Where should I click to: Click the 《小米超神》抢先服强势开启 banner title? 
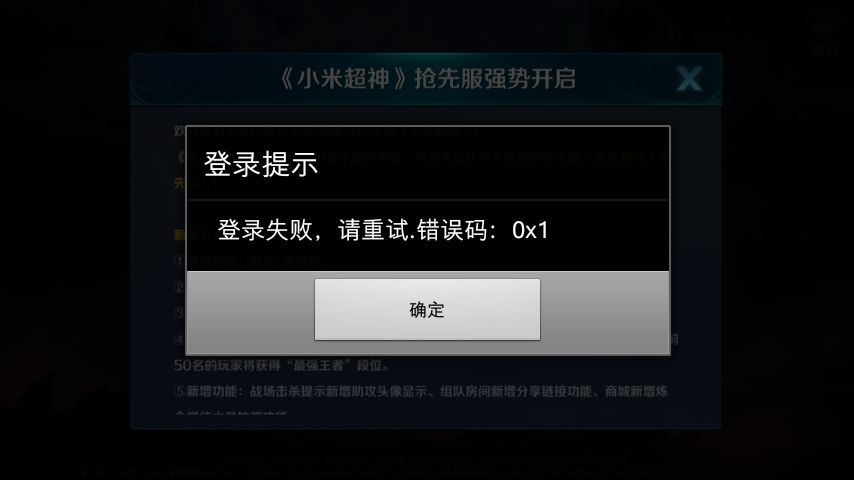pos(426,79)
